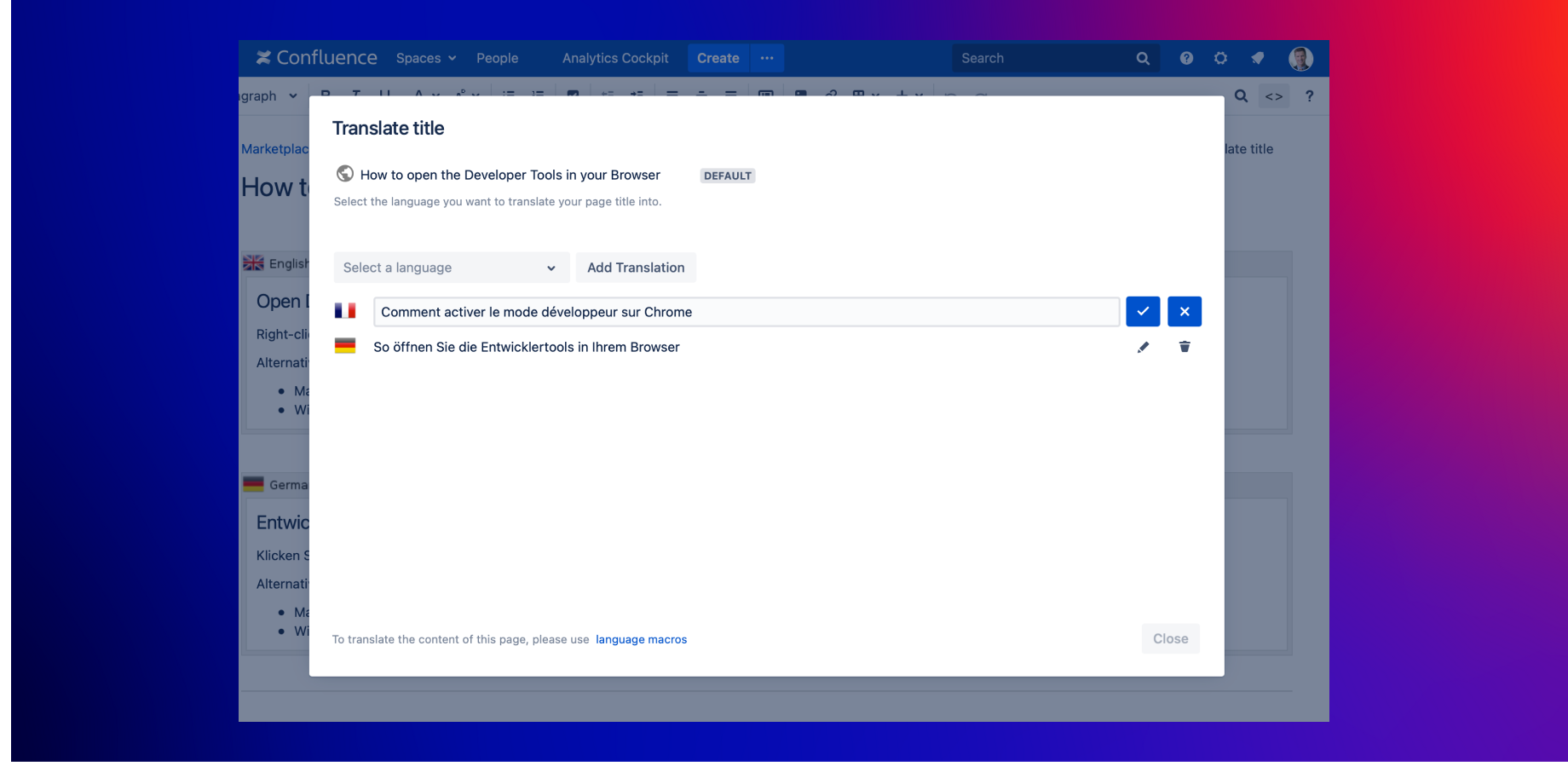Open the settings gear menu
1568x767 pixels.
click(x=1221, y=58)
